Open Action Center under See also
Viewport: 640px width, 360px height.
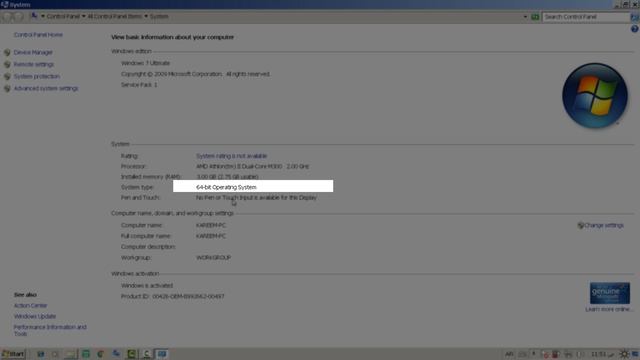pos(30,305)
